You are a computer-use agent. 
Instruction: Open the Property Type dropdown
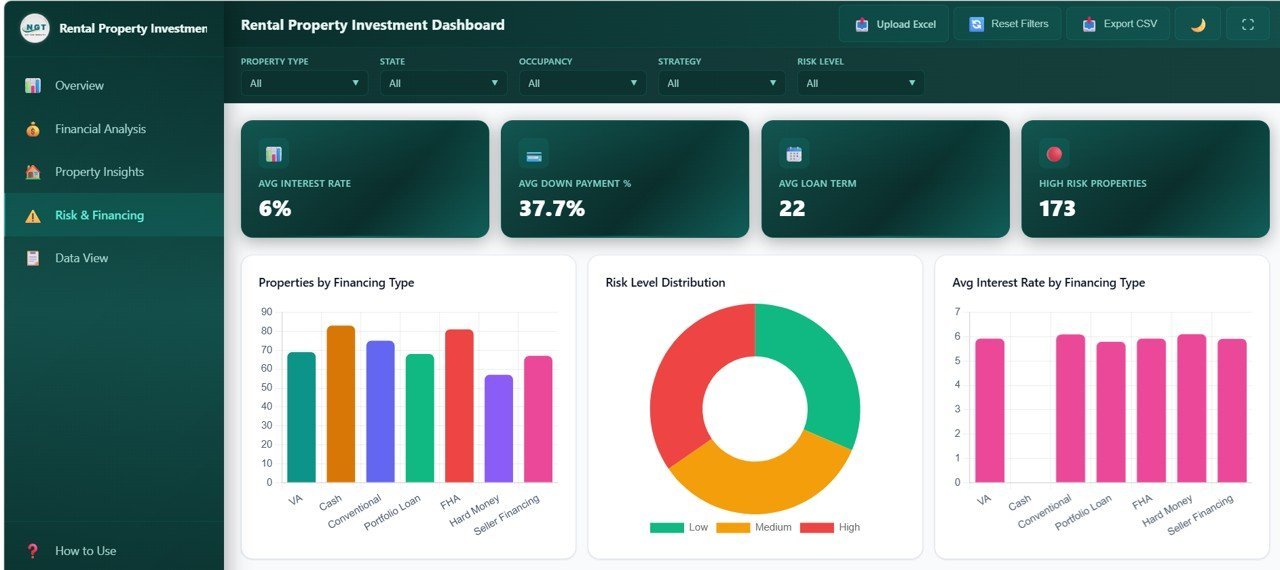(304, 83)
